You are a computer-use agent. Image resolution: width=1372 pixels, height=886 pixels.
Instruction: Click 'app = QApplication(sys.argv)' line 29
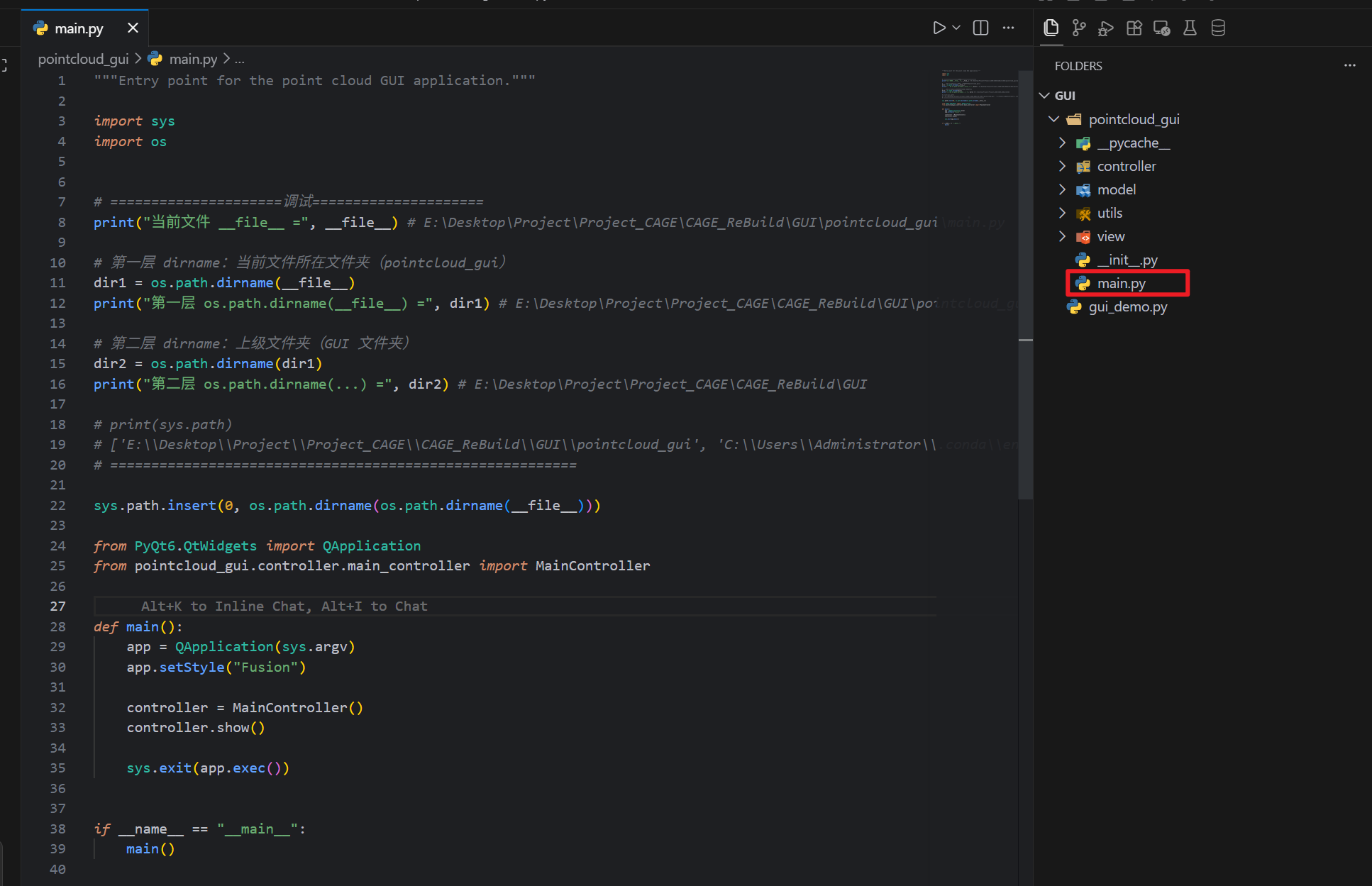(x=240, y=646)
